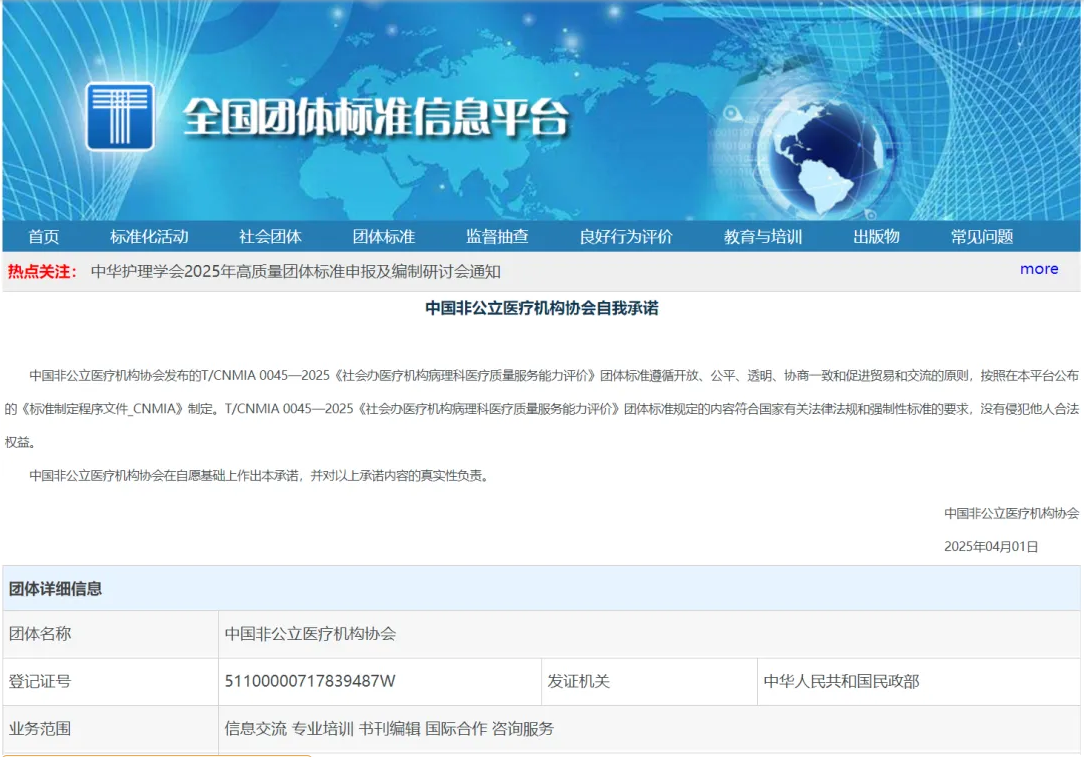1084x757 pixels.
Task: Go to 社会团体 section
Action: (x=270, y=236)
